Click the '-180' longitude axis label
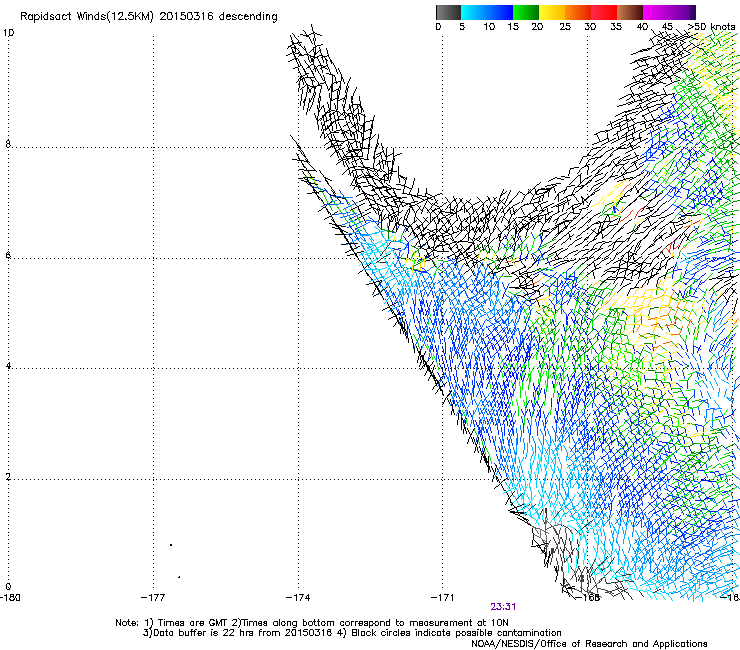This screenshot has height=650, width=740. tap(10, 598)
